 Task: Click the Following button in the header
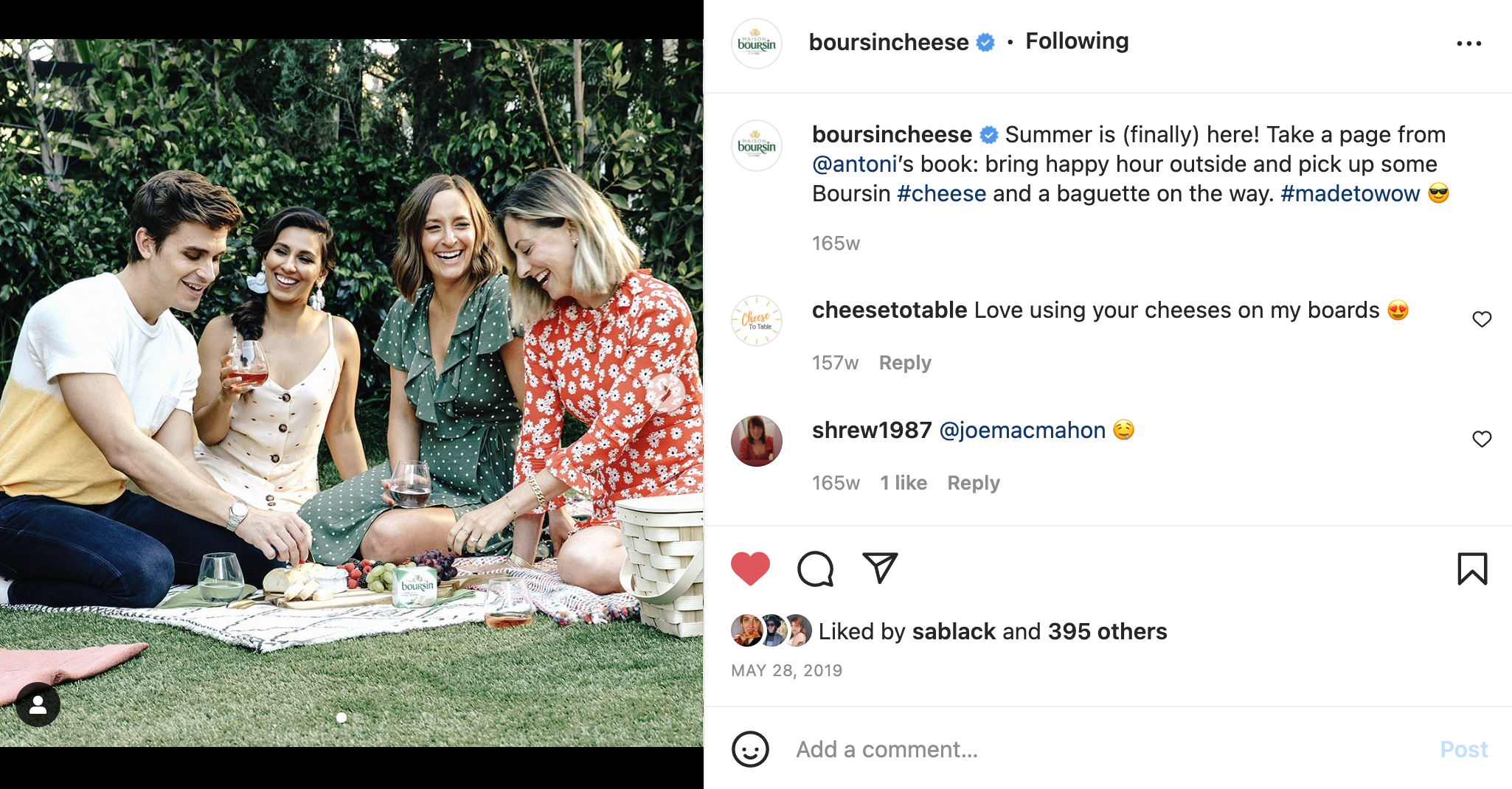[1077, 41]
